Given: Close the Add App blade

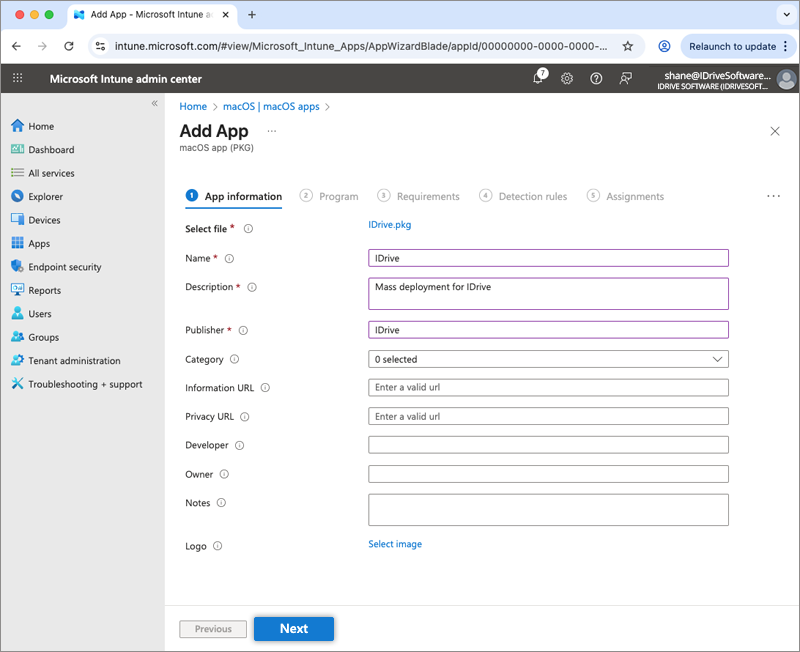Looking at the screenshot, I should click(x=775, y=131).
